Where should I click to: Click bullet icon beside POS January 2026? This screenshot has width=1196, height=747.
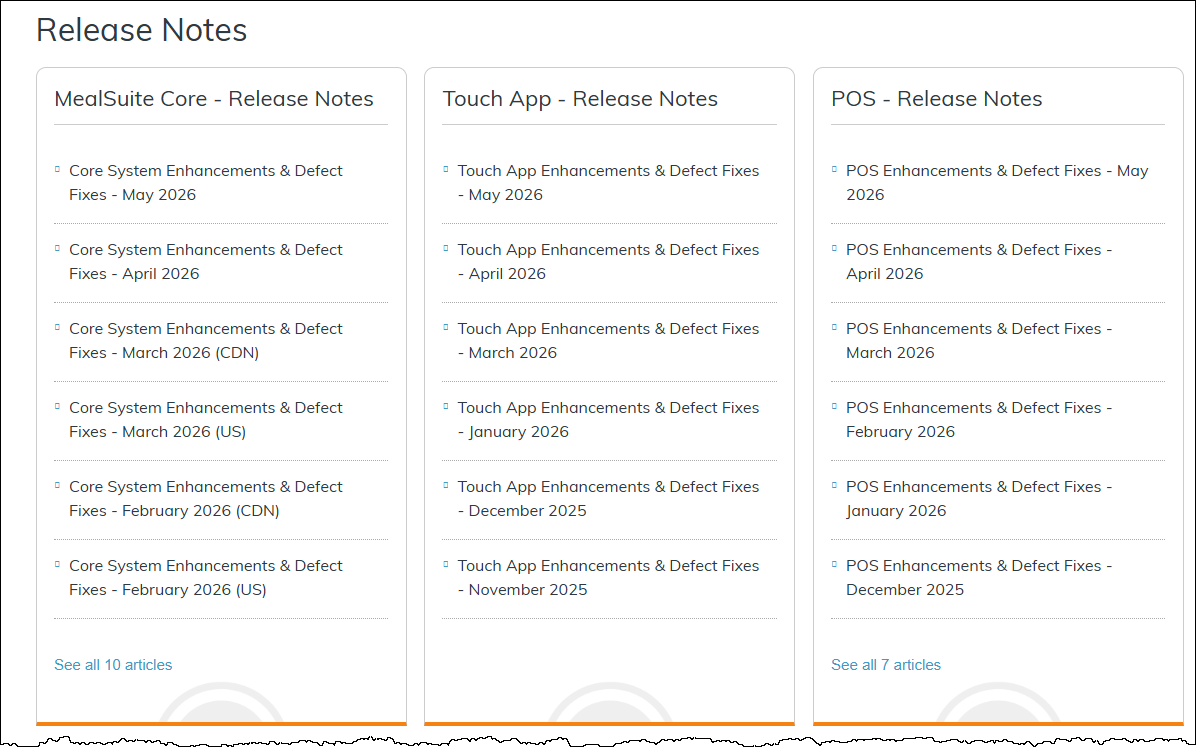point(834,485)
